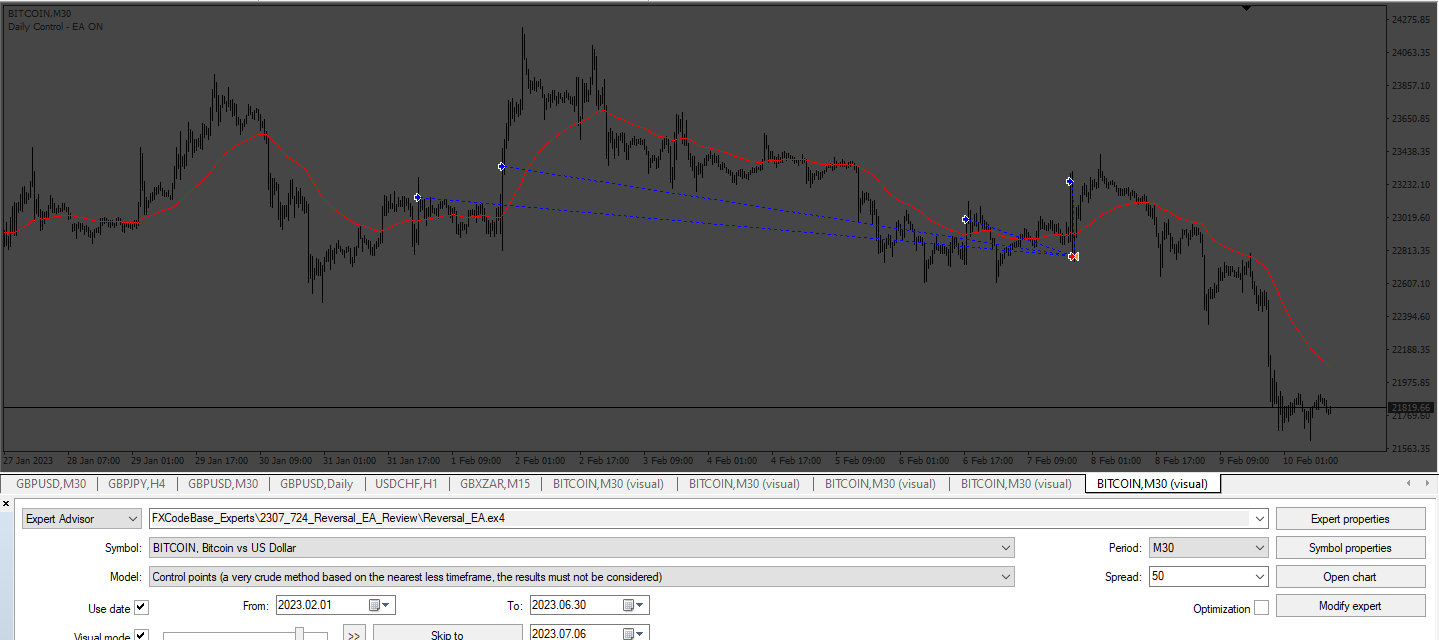This screenshot has width=1439, height=640.
Task: Switch to the GBPJPY,H4 chart tab
Action: click(136, 484)
